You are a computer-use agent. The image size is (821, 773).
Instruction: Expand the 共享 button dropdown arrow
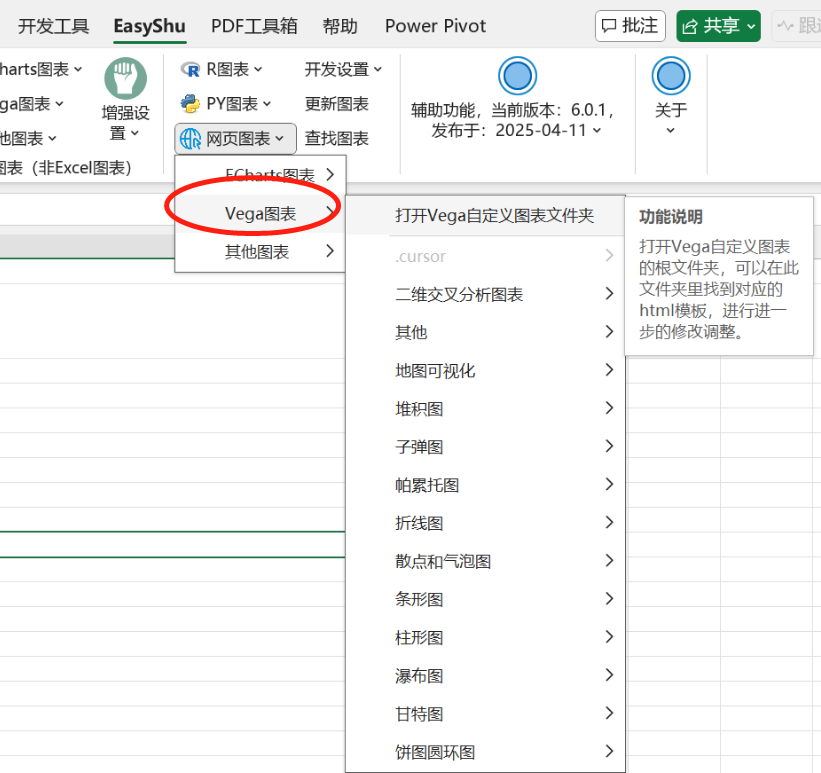pyautogui.click(x=751, y=26)
